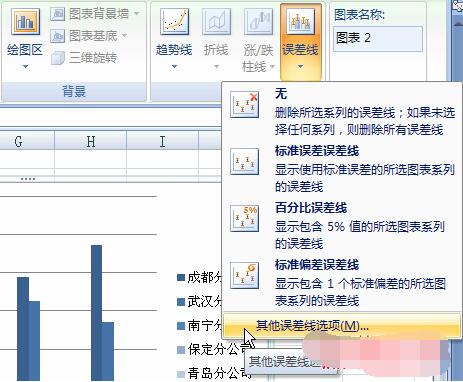Click the 图表名称 input field
Image resolution: width=463 pixels, height=382 pixels.
(378, 39)
